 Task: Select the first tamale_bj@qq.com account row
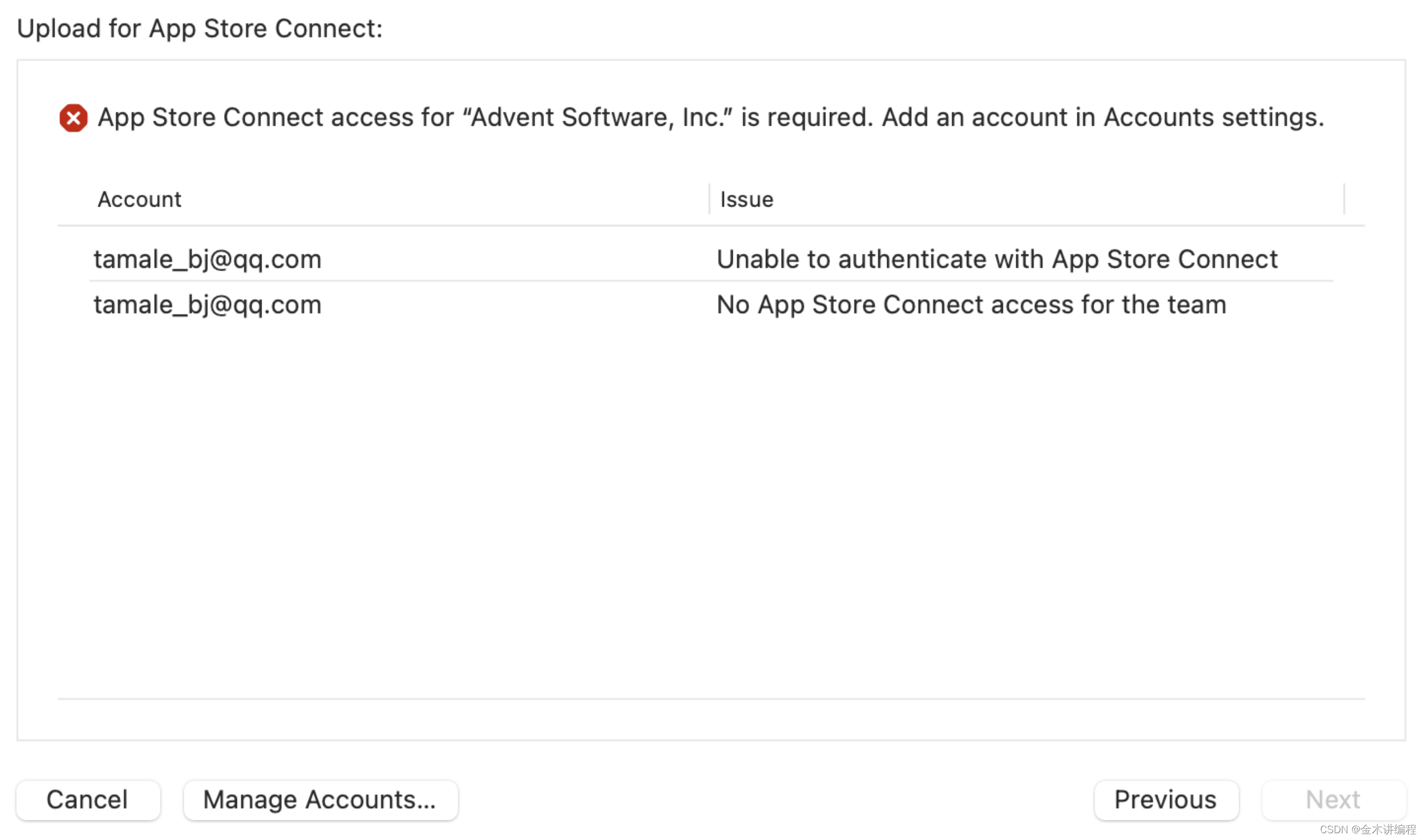208,259
